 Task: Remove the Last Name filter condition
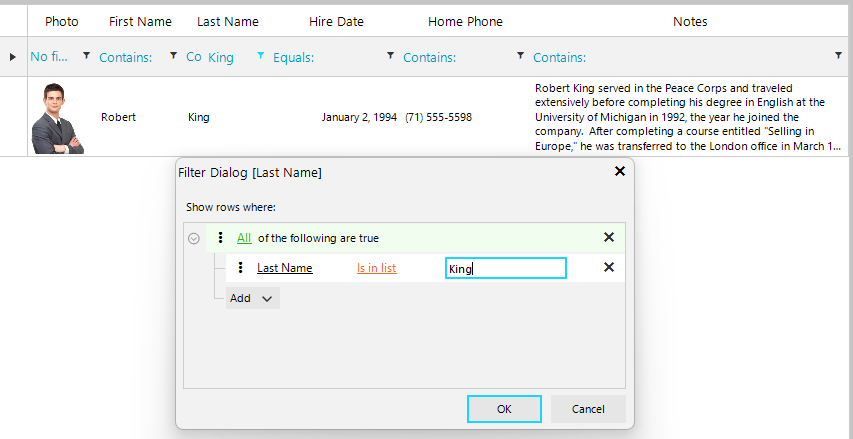tap(608, 268)
